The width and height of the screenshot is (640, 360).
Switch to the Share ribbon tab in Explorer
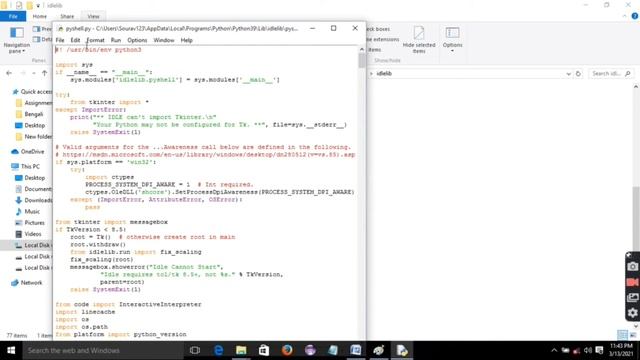point(67,16)
